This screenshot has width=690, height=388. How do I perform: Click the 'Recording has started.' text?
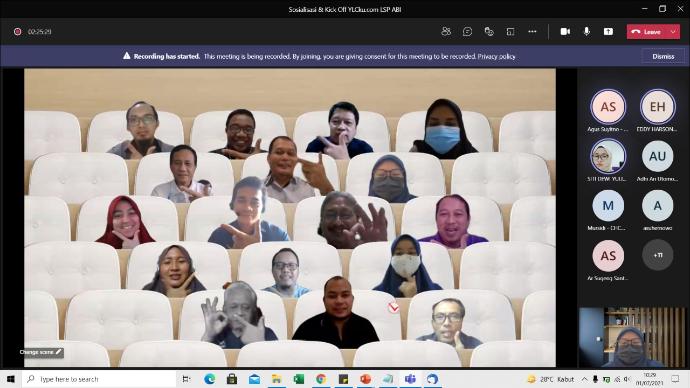(x=167, y=56)
